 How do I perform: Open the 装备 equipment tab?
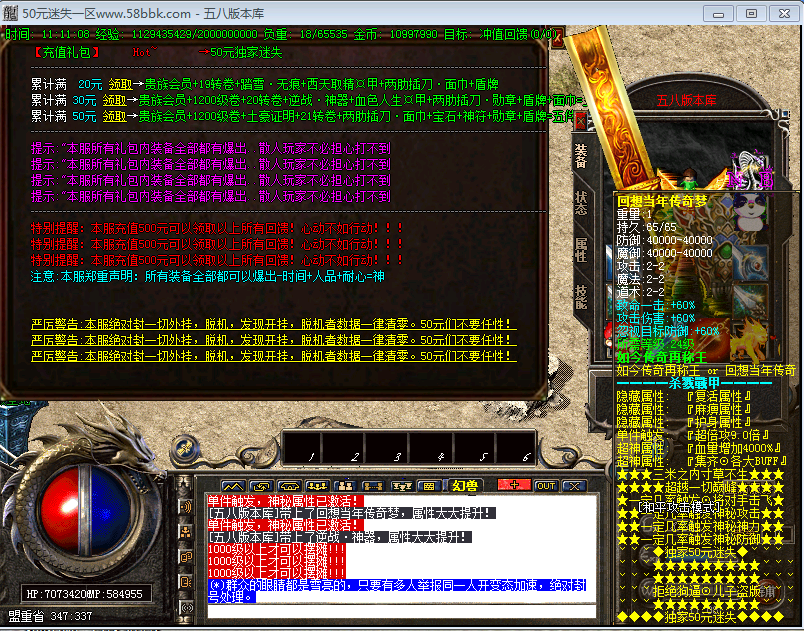point(581,155)
